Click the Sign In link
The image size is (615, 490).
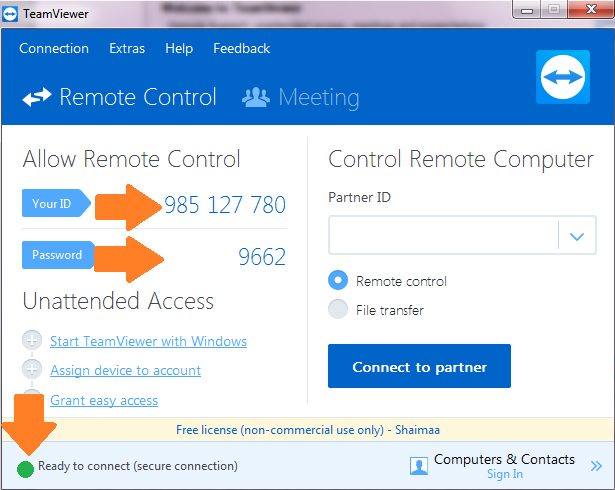[x=505, y=474]
